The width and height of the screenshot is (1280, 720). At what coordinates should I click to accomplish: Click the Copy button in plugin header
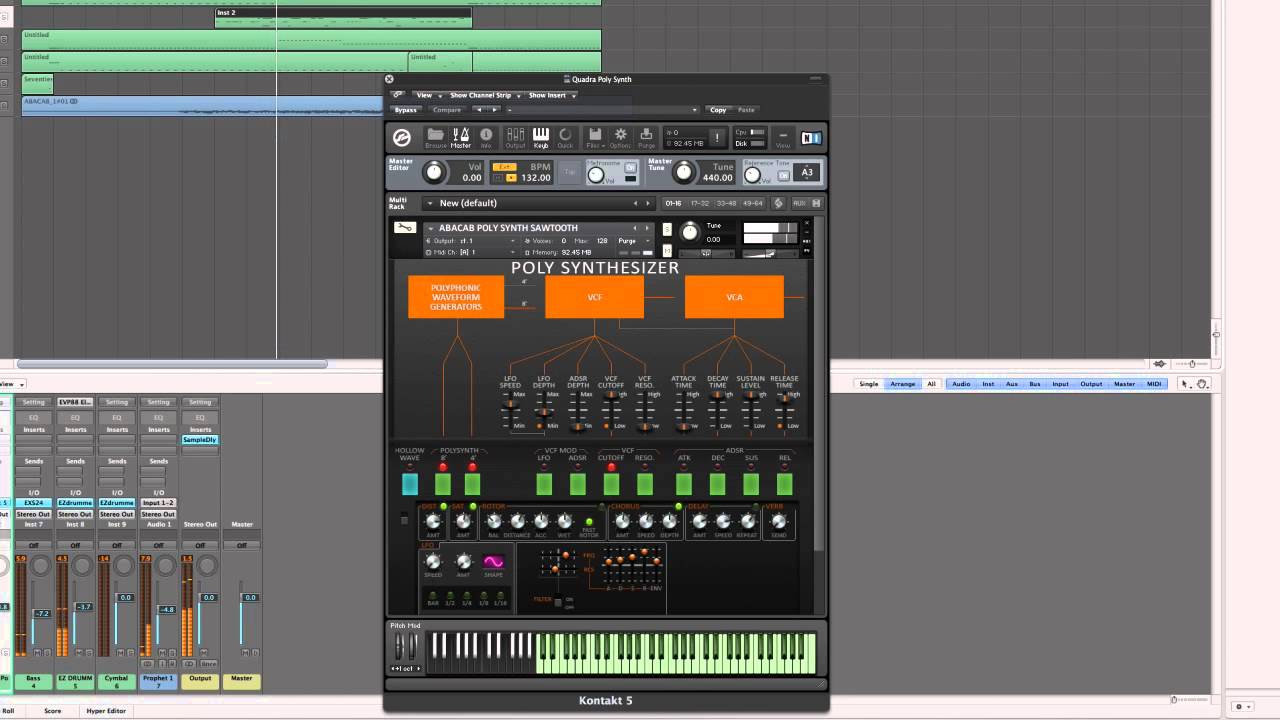718,110
